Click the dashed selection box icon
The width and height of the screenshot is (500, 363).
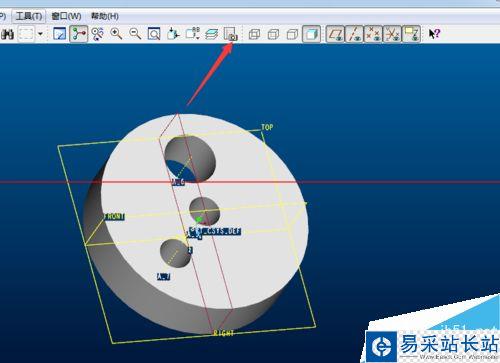click(26, 34)
